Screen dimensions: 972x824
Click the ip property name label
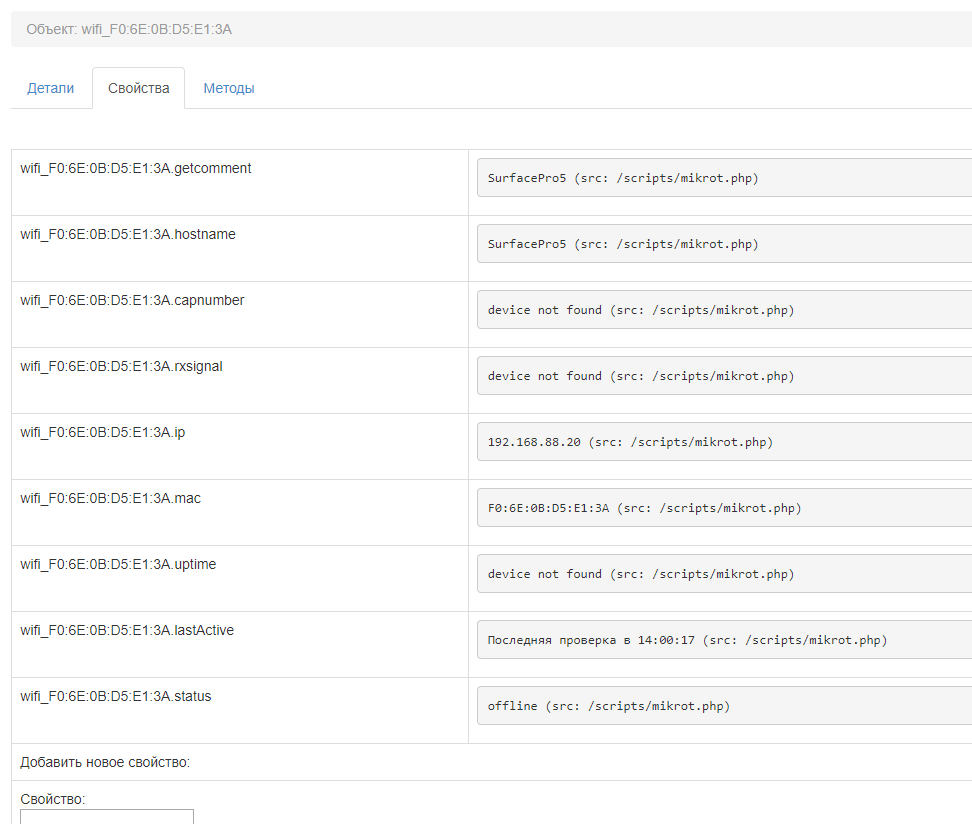click(x=103, y=432)
